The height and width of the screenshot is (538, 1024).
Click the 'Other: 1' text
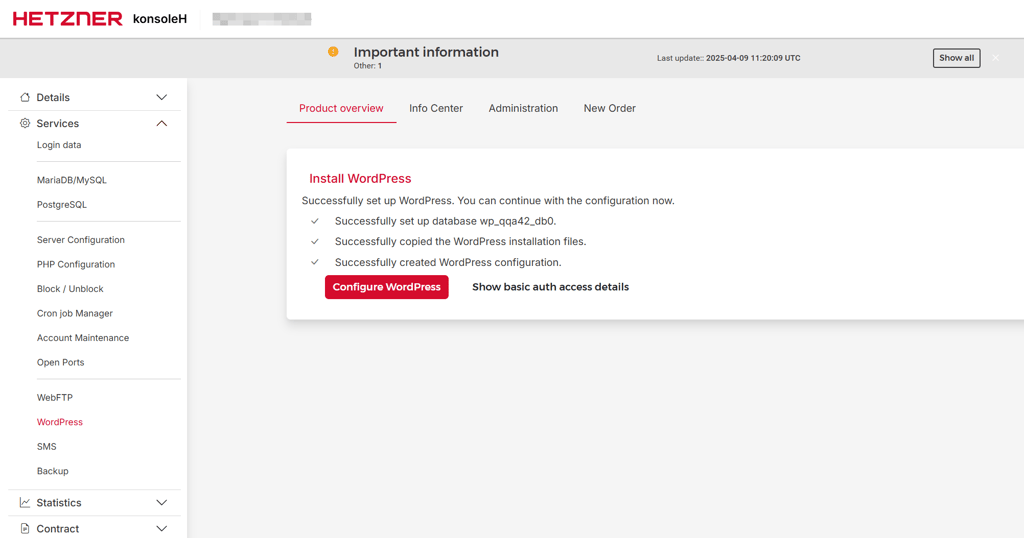pos(368,66)
